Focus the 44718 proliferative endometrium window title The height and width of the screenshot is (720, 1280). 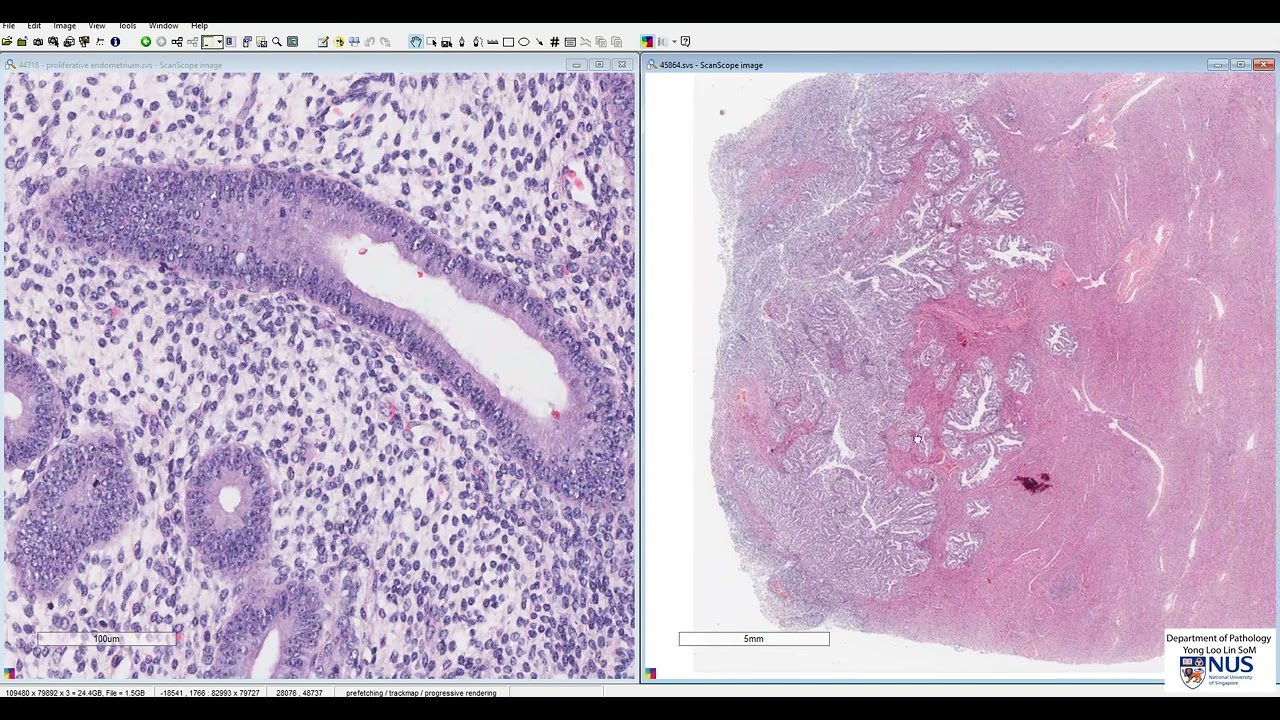[x=120, y=65]
